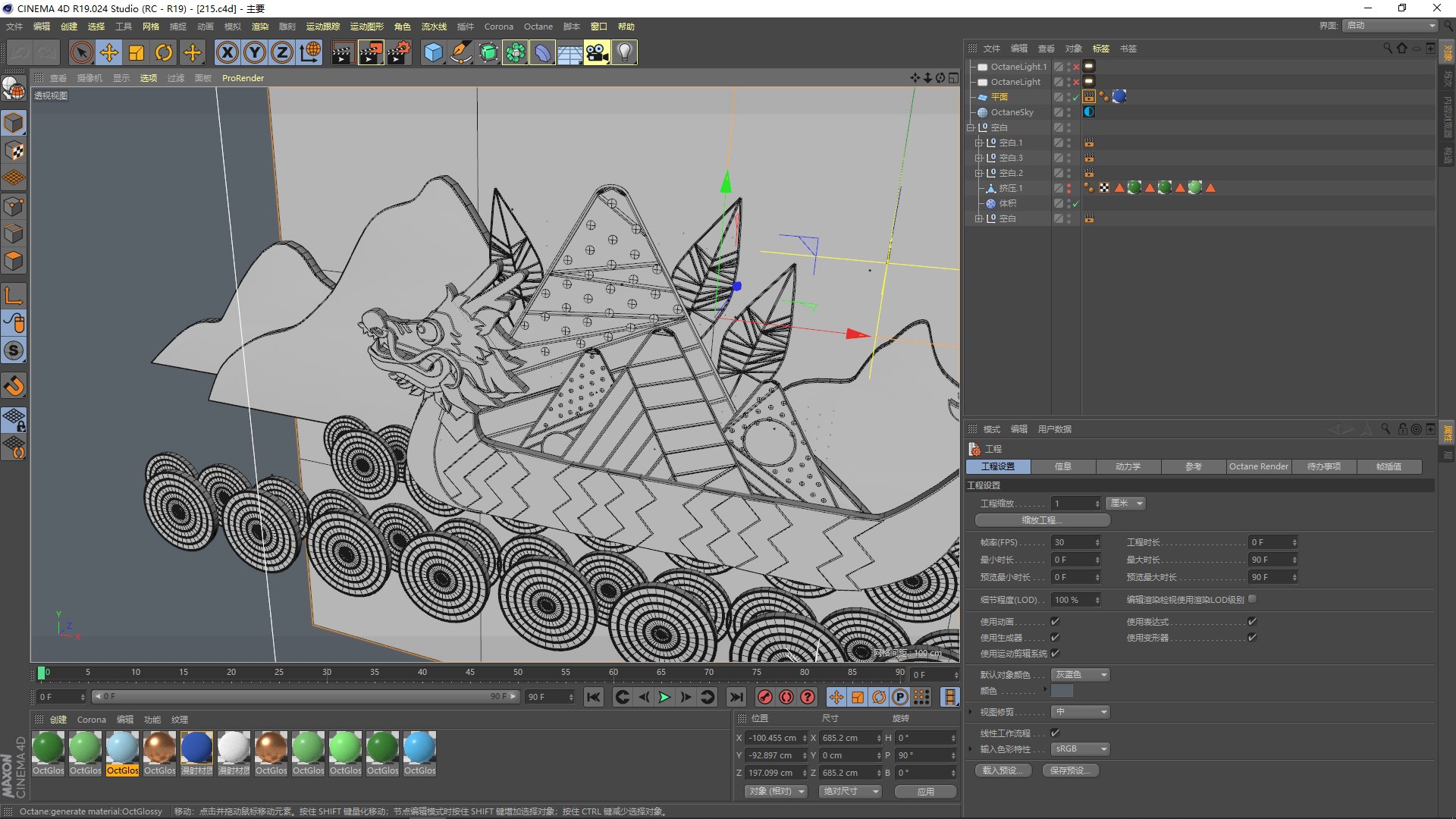Enable render LOD in editor checkbox
The height and width of the screenshot is (819, 1456).
point(1252,599)
